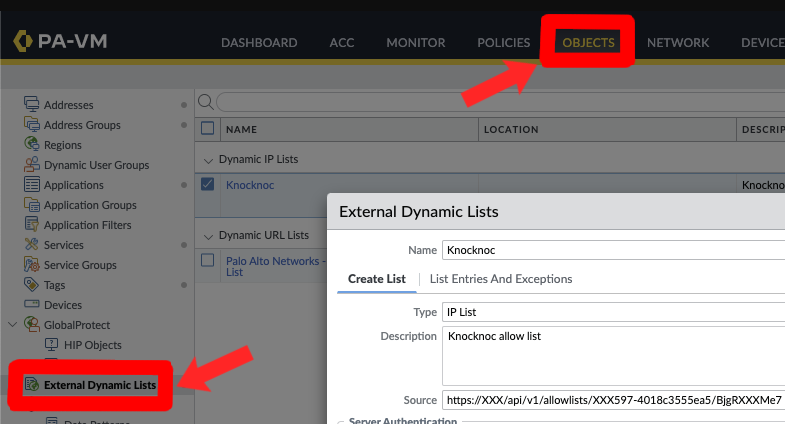Collapse the GlobalProtect tree node

tap(12, 325)
